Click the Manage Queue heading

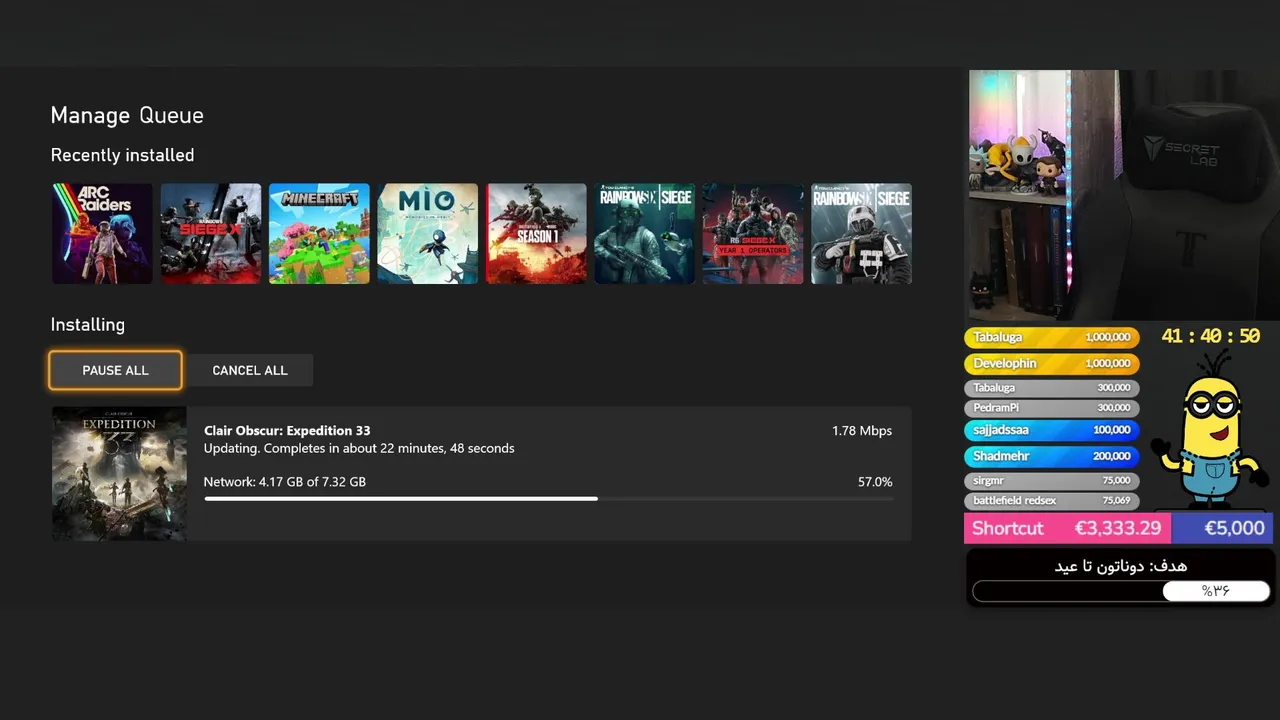127,115
